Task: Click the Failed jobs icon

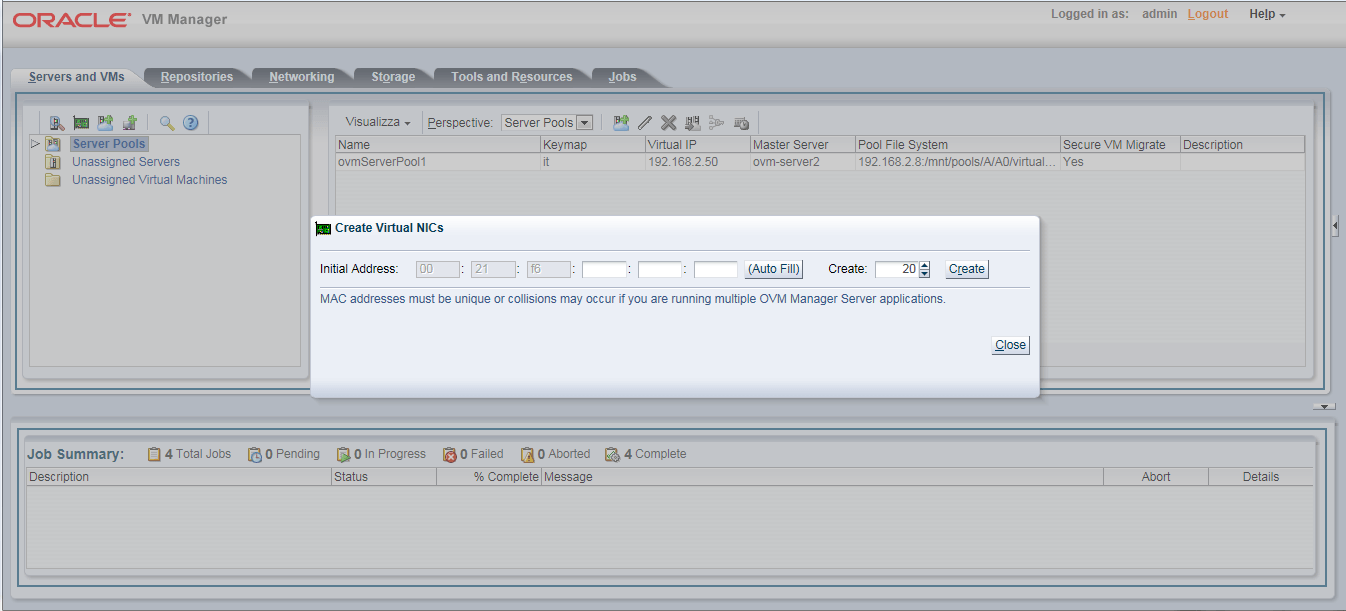Action: [450, 454]
